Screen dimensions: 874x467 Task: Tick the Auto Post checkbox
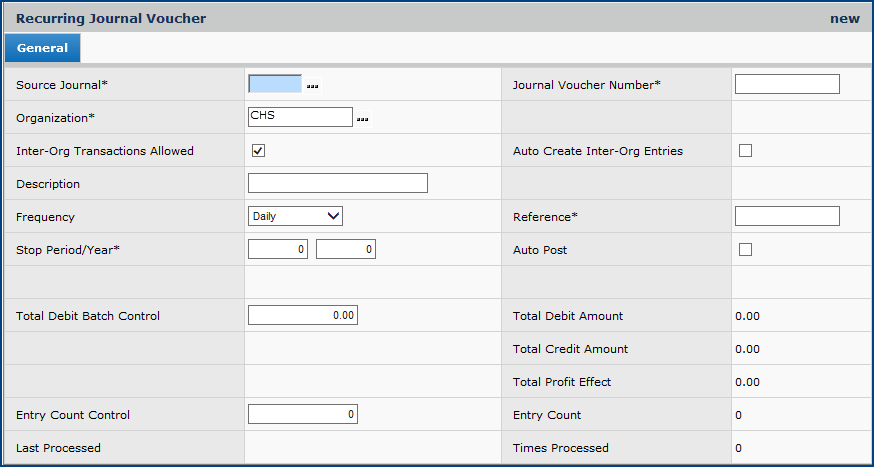coord(745,250)
